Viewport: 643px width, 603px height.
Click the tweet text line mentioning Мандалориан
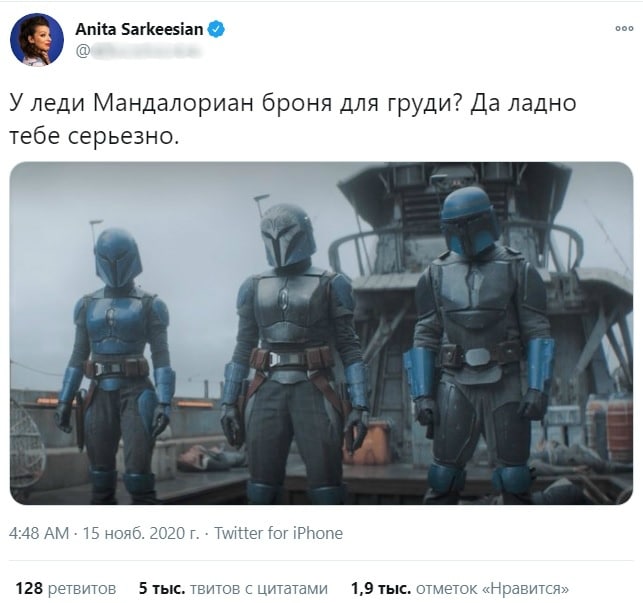click(293, 103)
